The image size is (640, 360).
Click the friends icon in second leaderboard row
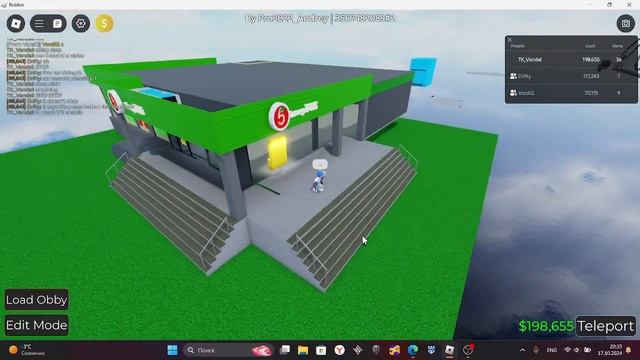coord(513,76)
